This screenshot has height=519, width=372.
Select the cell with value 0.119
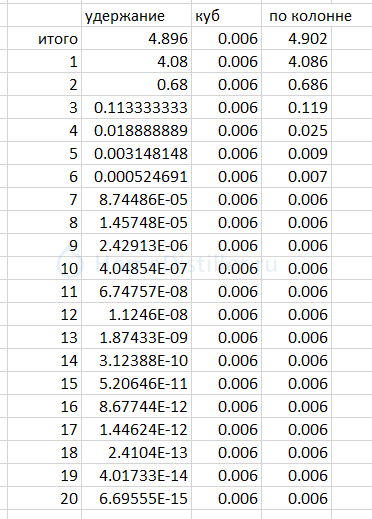297,108
